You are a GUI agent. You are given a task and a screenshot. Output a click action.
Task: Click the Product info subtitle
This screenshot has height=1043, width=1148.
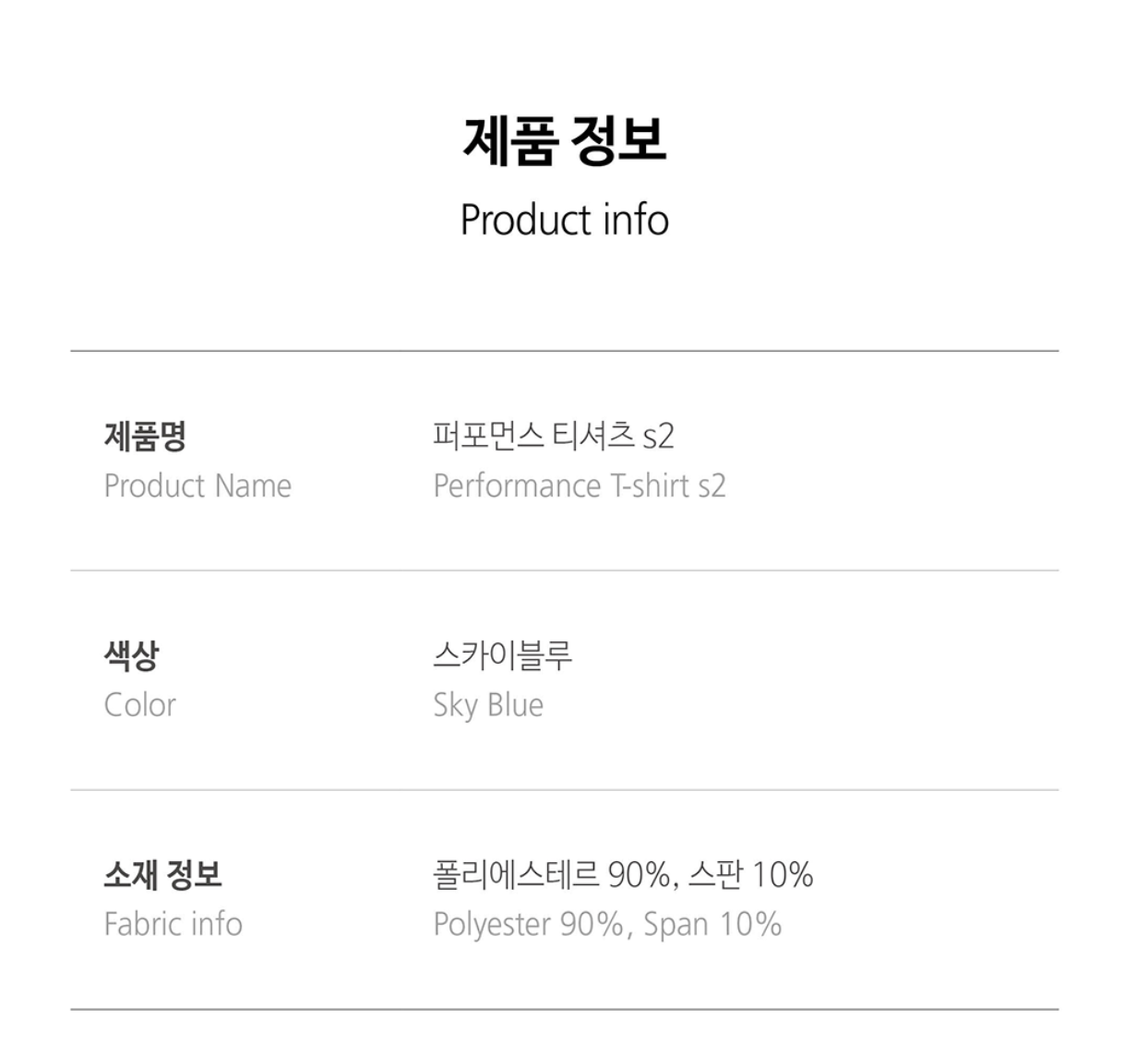564,220
